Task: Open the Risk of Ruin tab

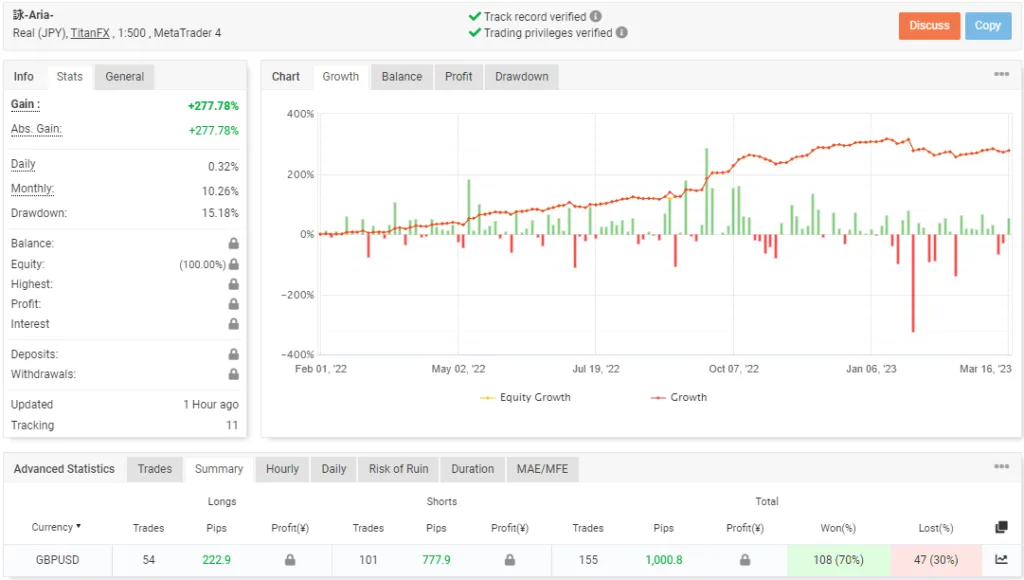Action: 398,468
